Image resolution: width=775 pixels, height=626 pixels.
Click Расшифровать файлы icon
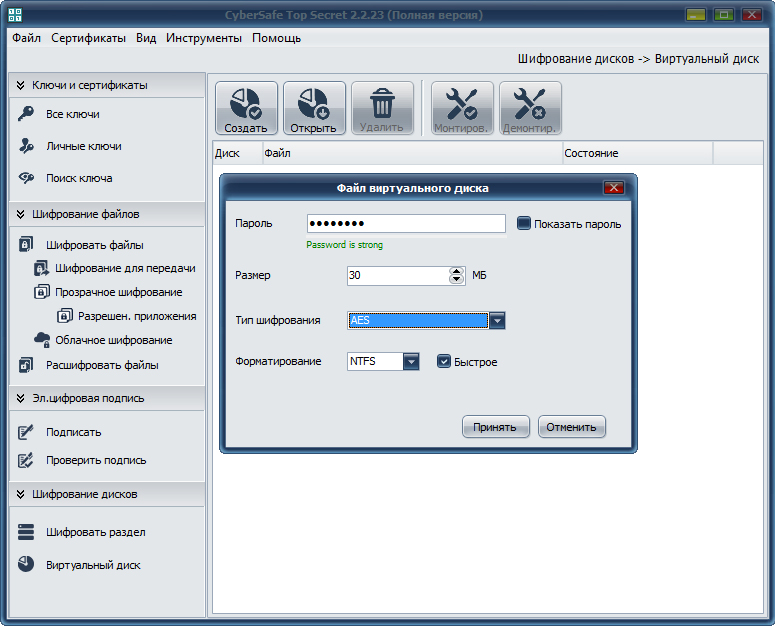(26, 365)
